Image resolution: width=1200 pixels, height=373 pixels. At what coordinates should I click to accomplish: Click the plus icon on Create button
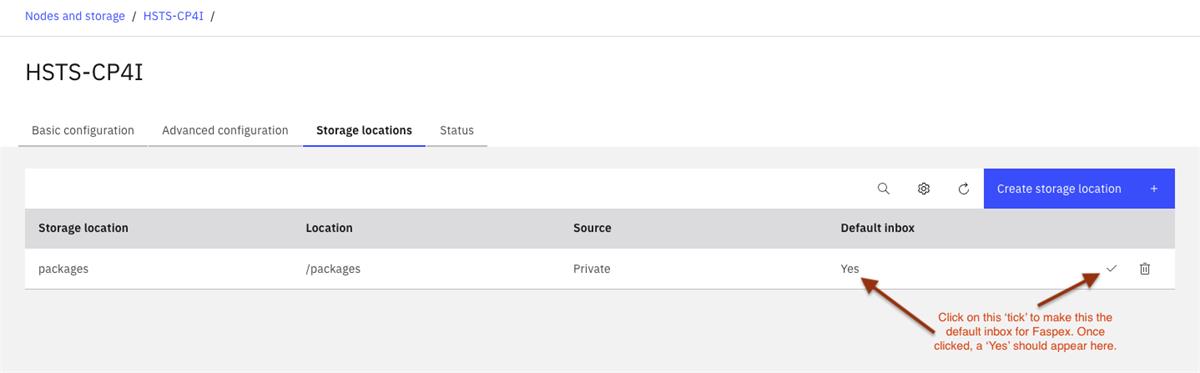(x=1154, y=188)
